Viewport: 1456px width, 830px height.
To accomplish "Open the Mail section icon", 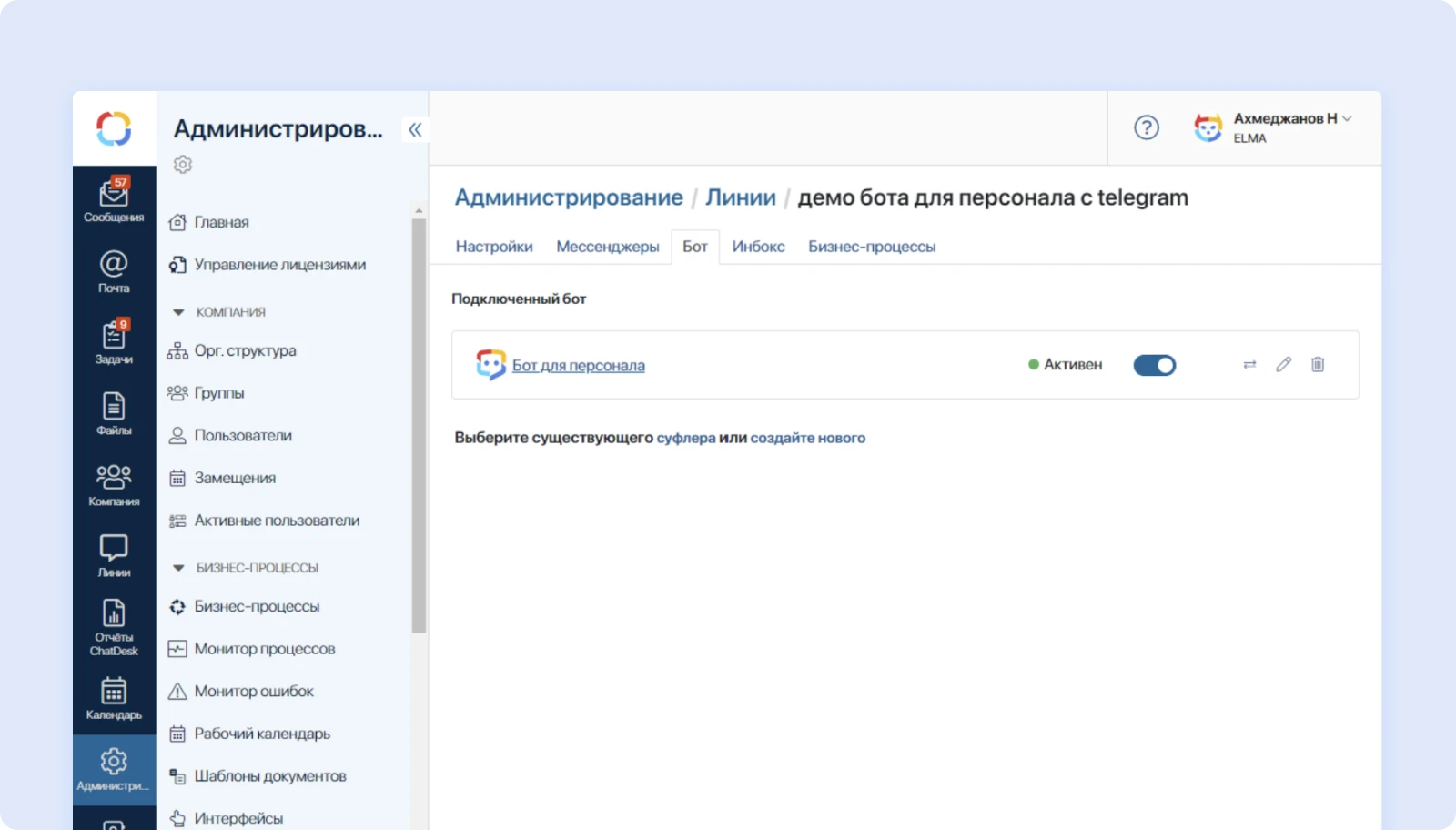I will coord(114,271).
